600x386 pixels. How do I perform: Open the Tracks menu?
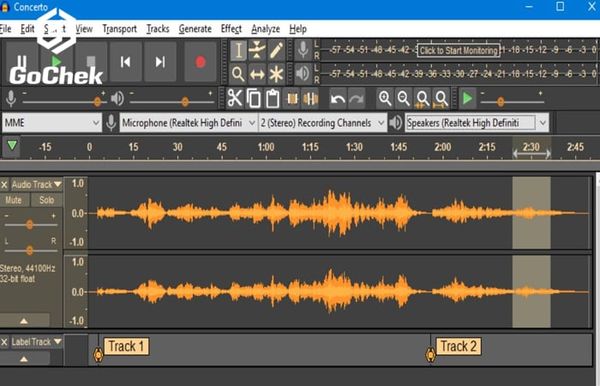pyautogui.click(x=158, y=29)
